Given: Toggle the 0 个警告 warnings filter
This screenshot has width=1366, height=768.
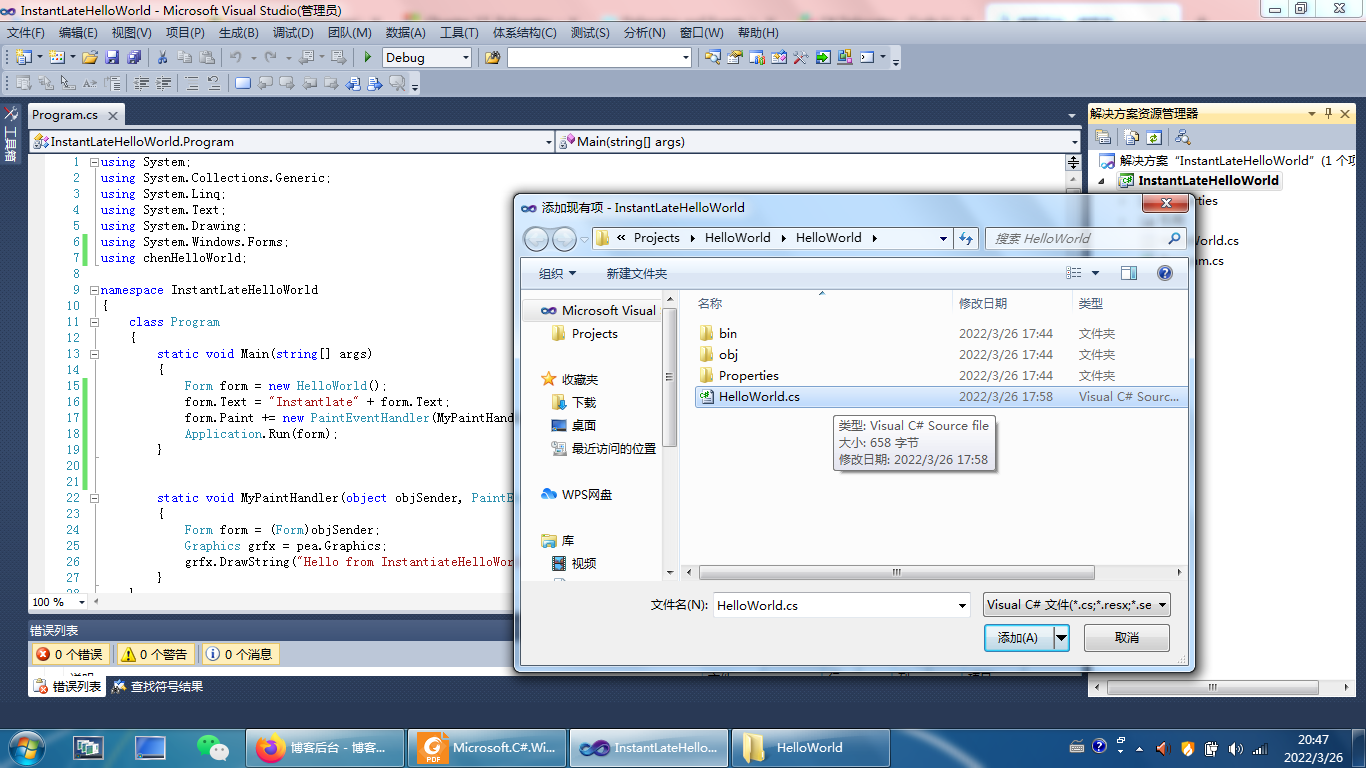Looking at the screenshot, I should (155, 654).
